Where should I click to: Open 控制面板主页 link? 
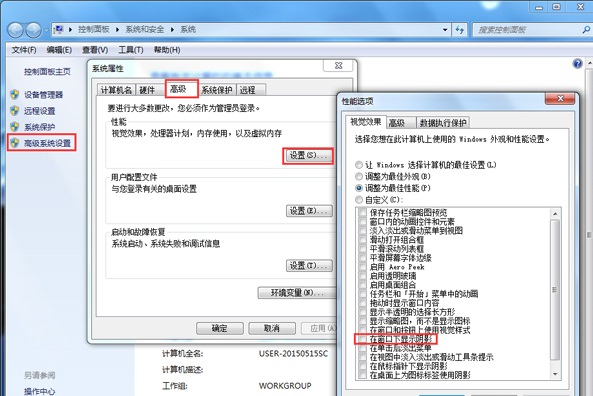tap(47, 71)
